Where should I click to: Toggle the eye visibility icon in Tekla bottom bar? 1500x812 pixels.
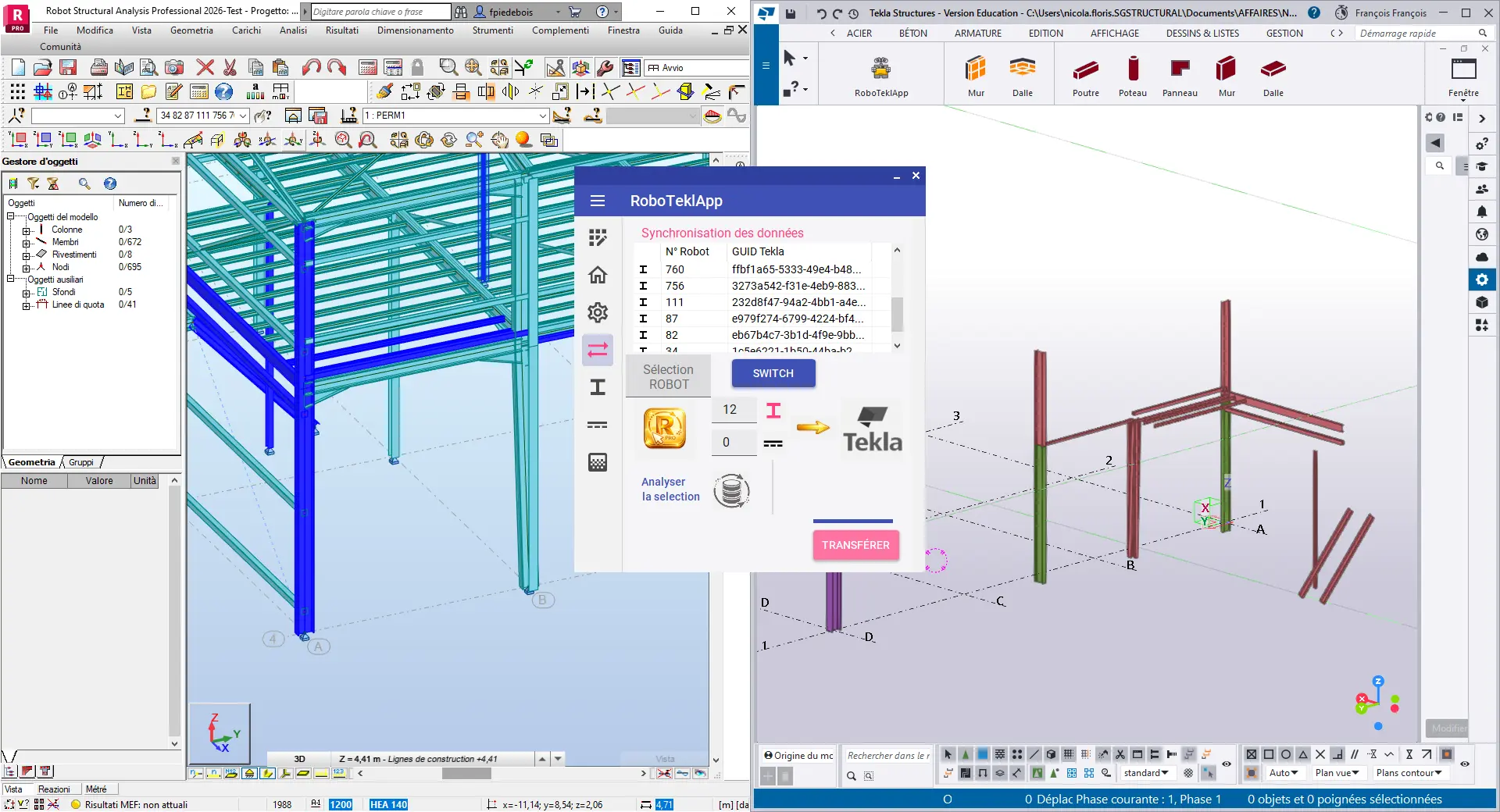pos(1227,764)
